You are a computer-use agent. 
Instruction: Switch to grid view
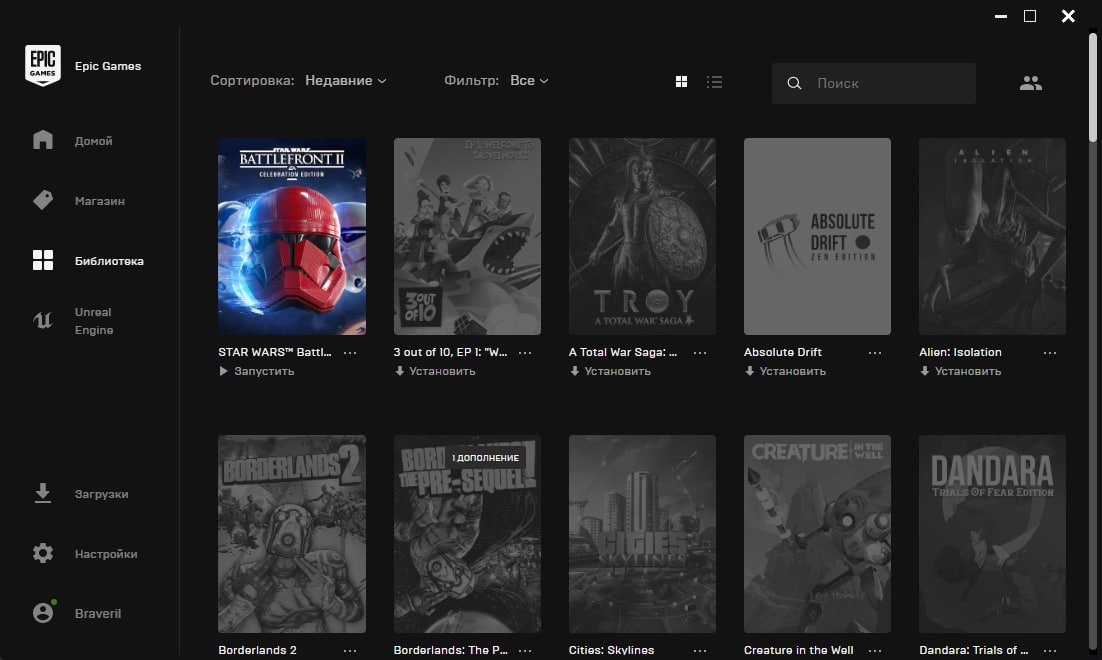point(681,82)
